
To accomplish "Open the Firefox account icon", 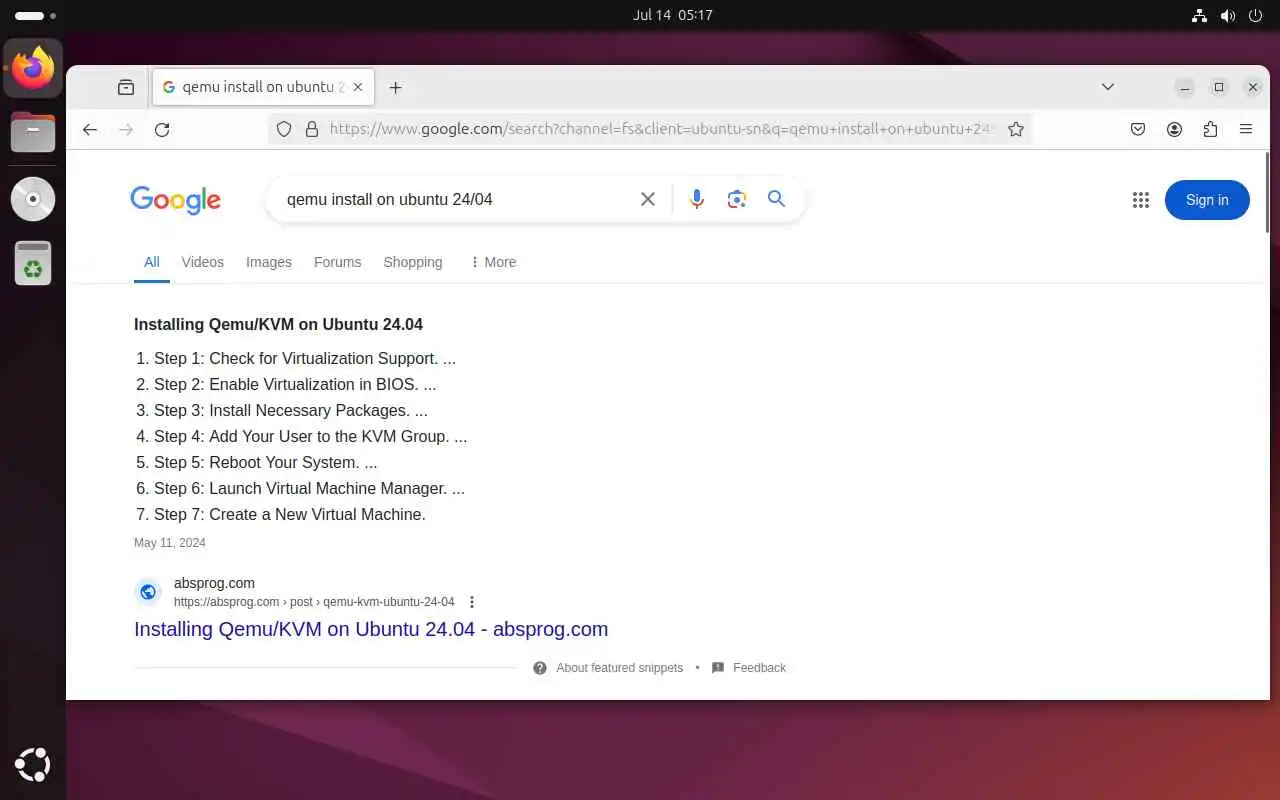I will coord(1175,129).
